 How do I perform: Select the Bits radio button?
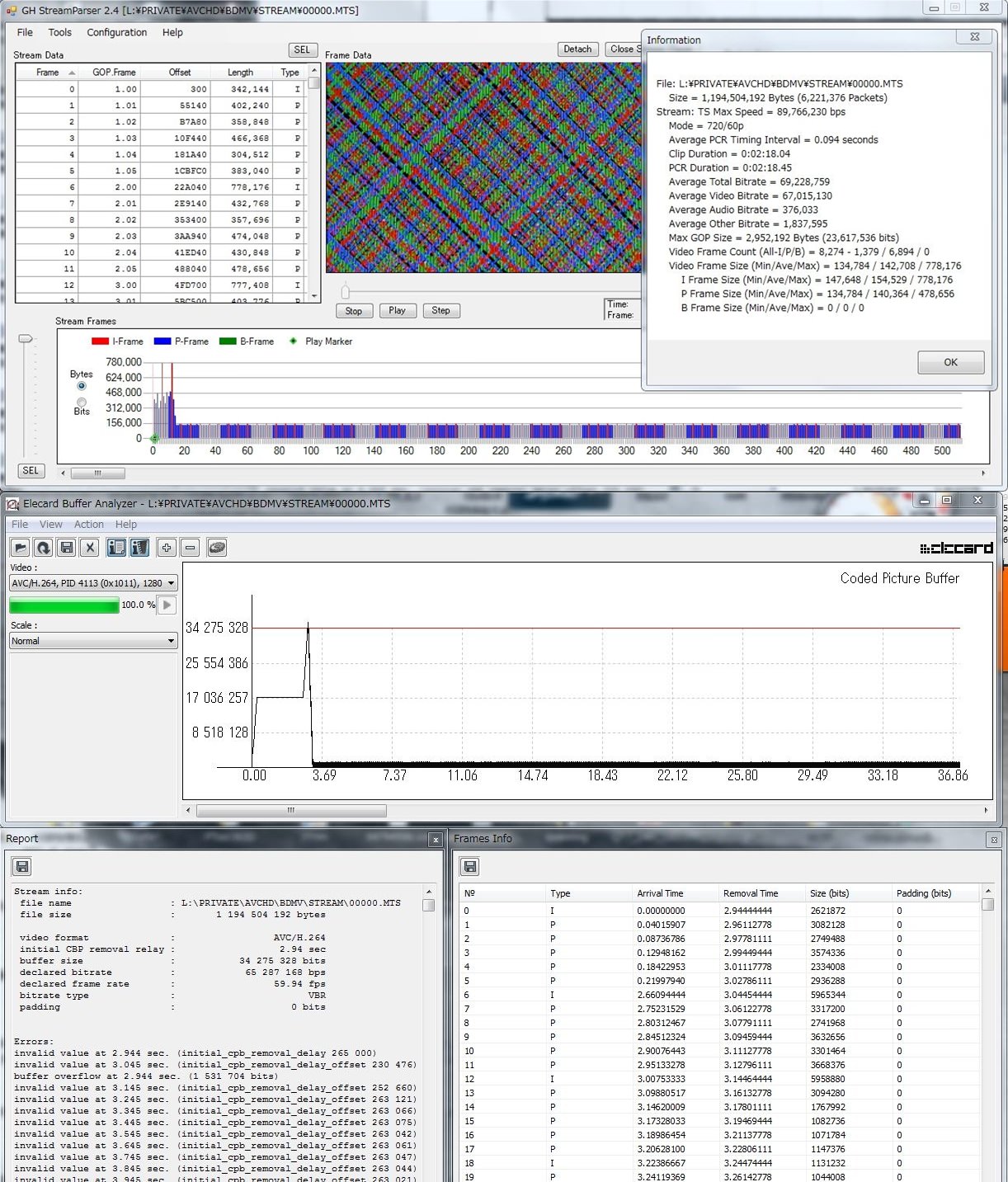82,402
